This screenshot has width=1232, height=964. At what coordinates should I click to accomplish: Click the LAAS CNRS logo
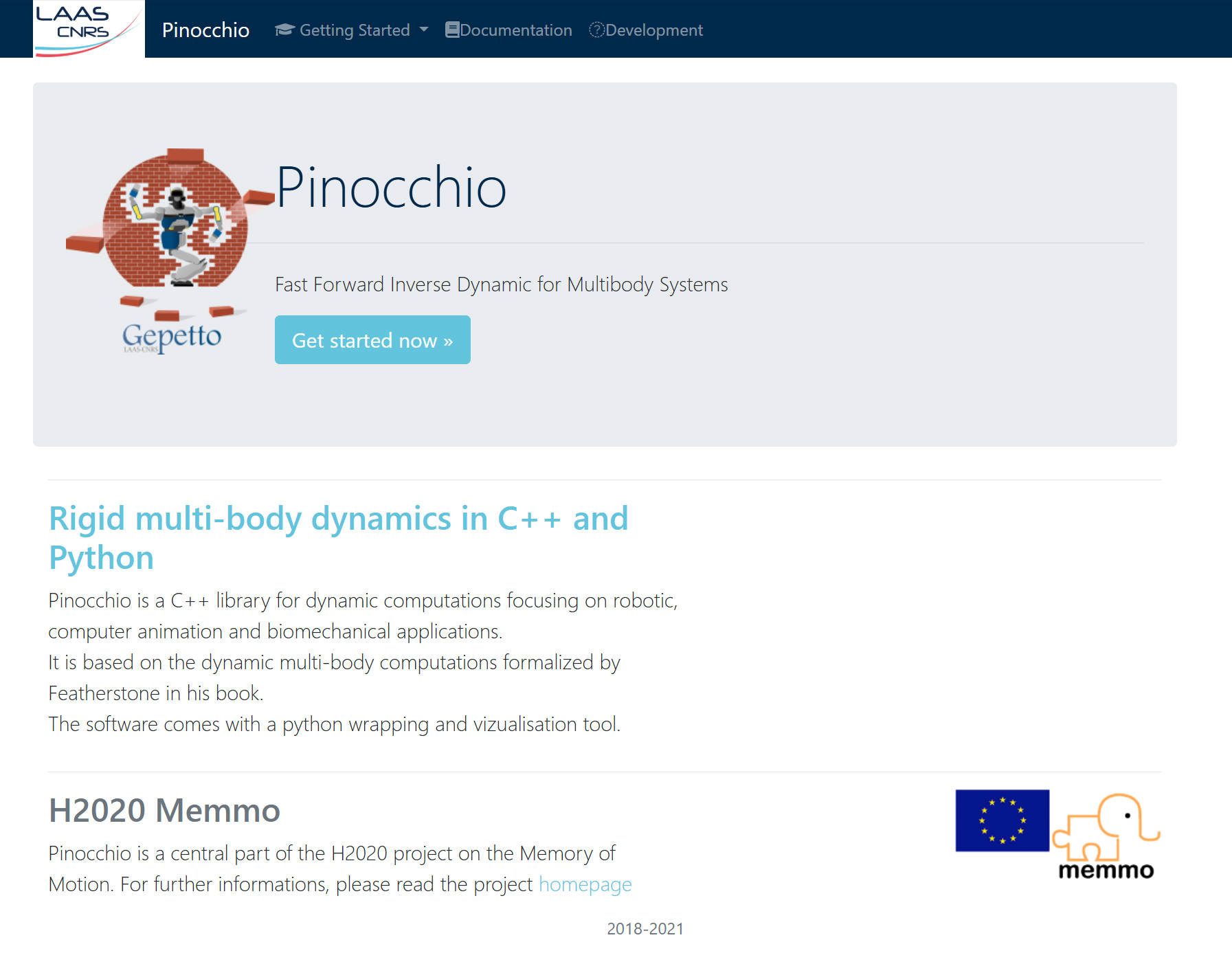pos(89,29)
